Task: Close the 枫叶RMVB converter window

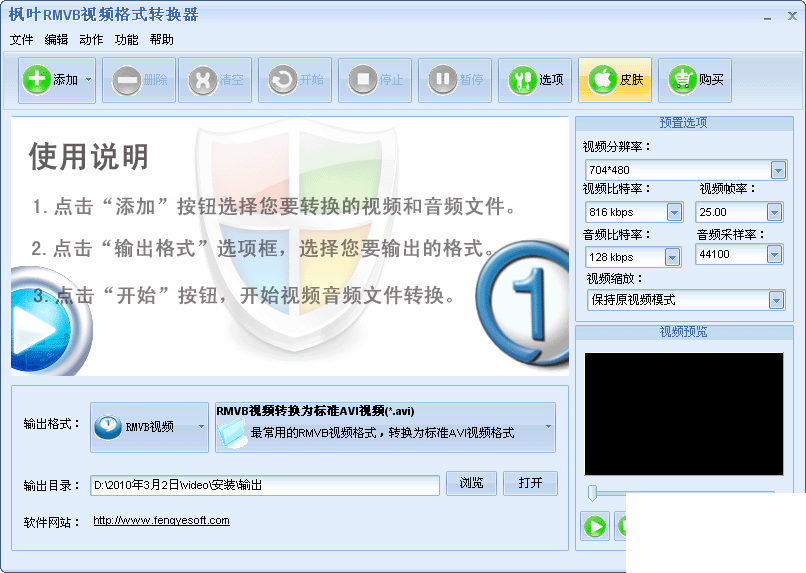Action: [792, 16]
